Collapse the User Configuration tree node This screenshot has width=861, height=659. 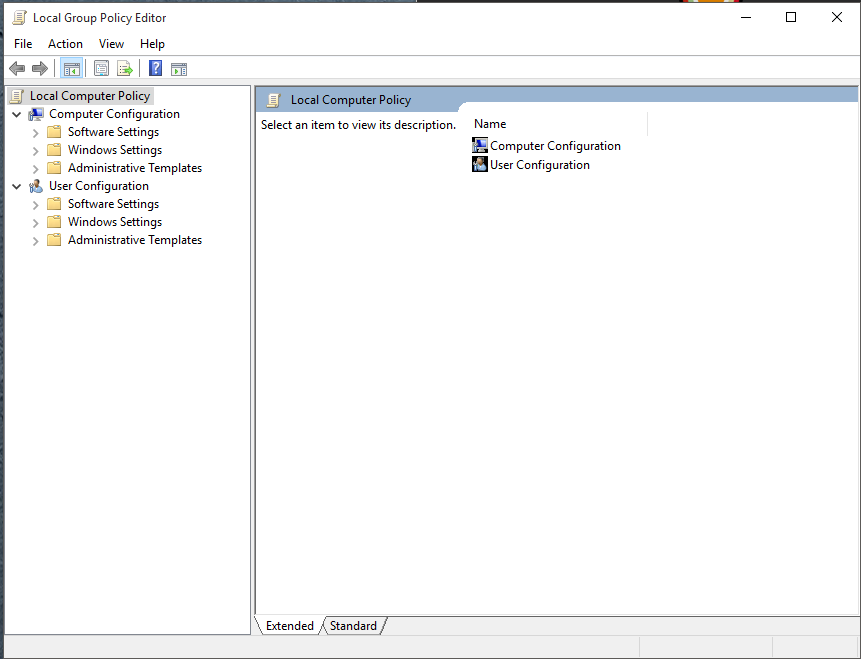pos(17,187)
